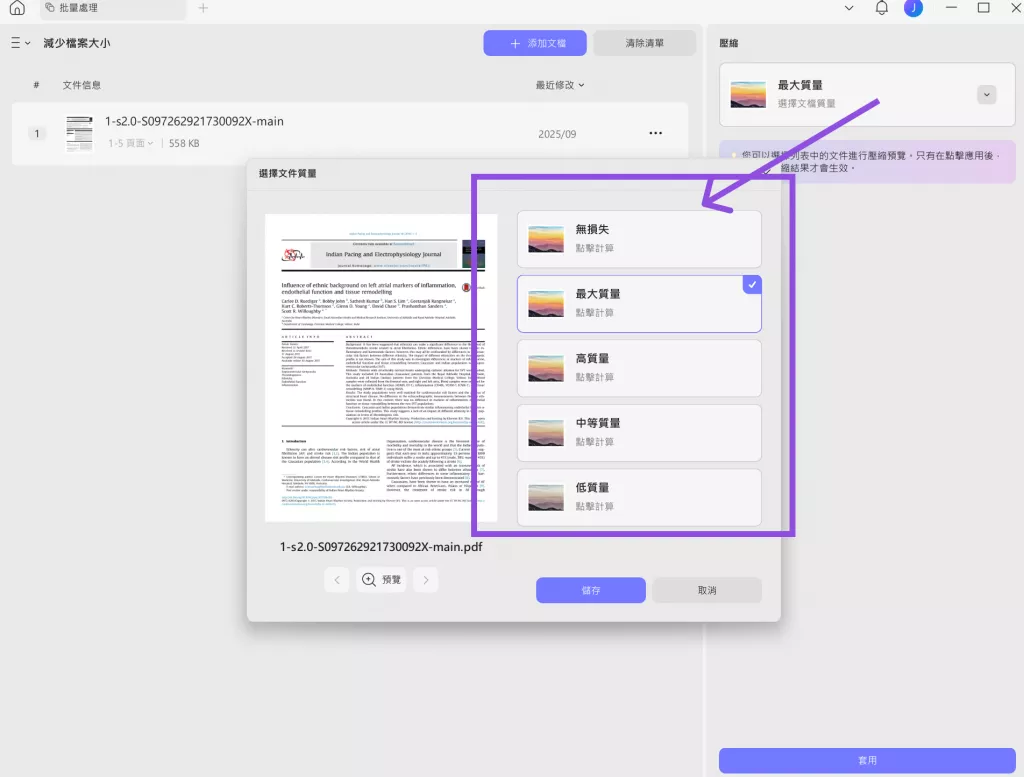Click the file name 1-s2.0-S097262921730092X-main.pdf label
This screenshot has width=1024, height=777.
tap(381, 547)
